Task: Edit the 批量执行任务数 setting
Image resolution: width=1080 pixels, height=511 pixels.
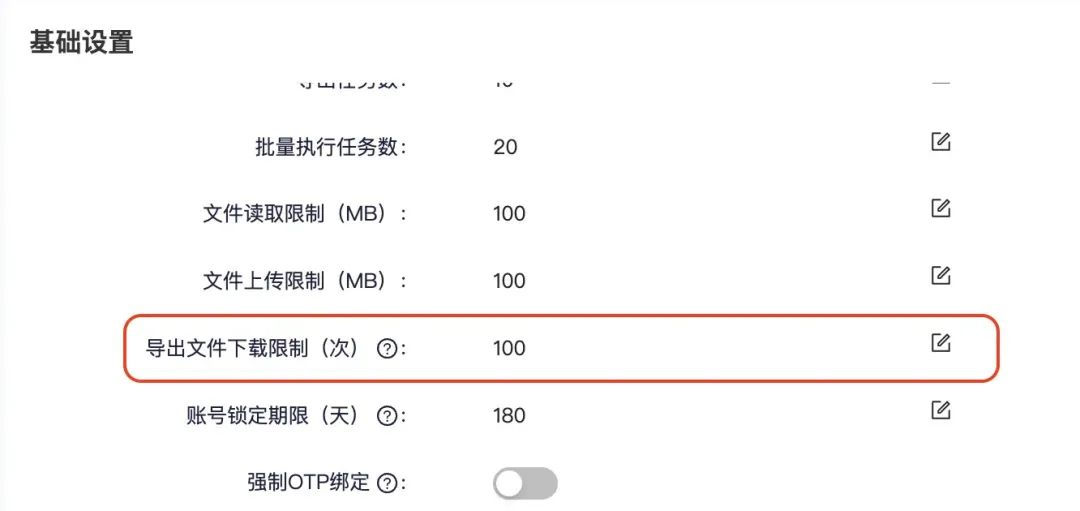Action: pos(940,141)
